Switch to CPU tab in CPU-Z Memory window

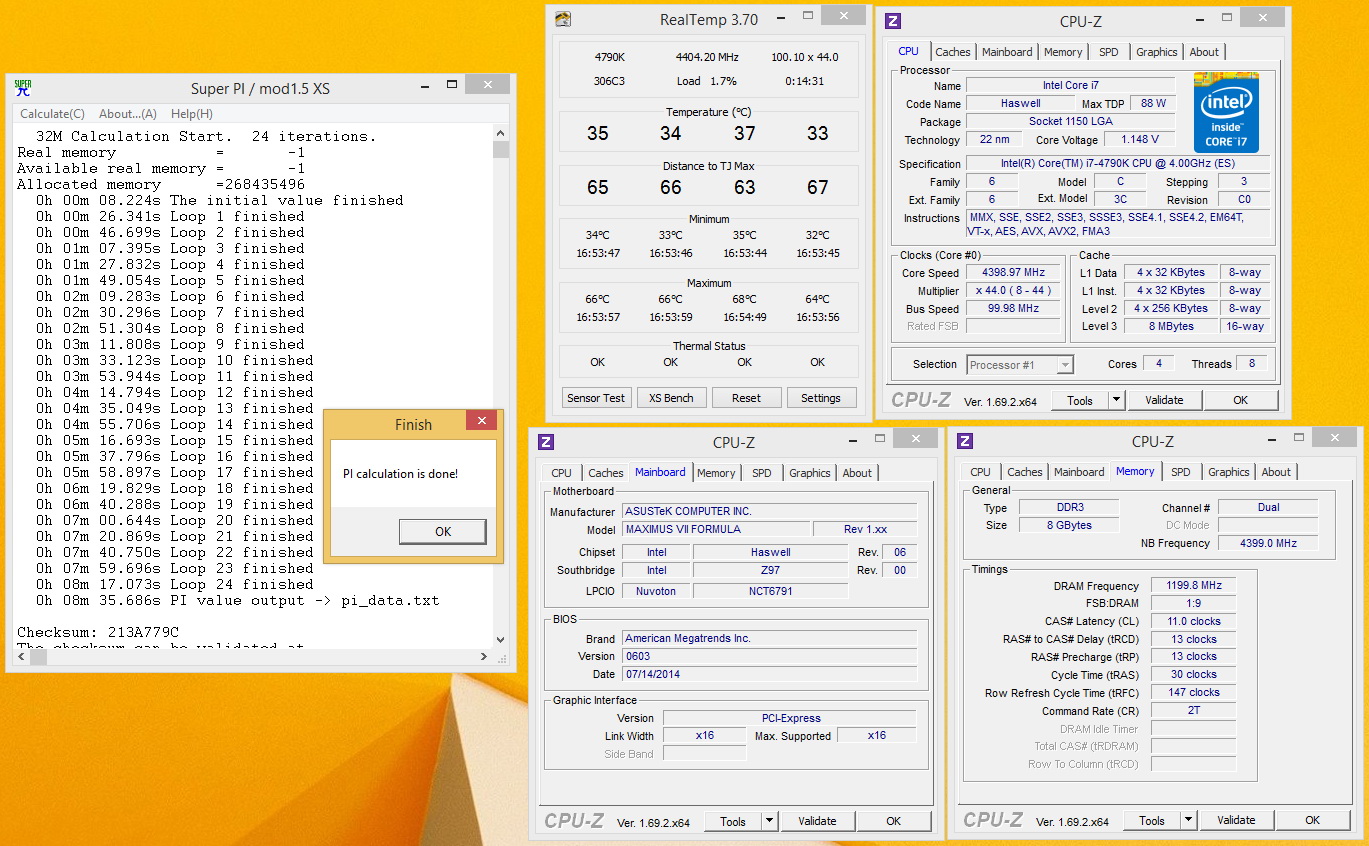click(x=980, y=472)
